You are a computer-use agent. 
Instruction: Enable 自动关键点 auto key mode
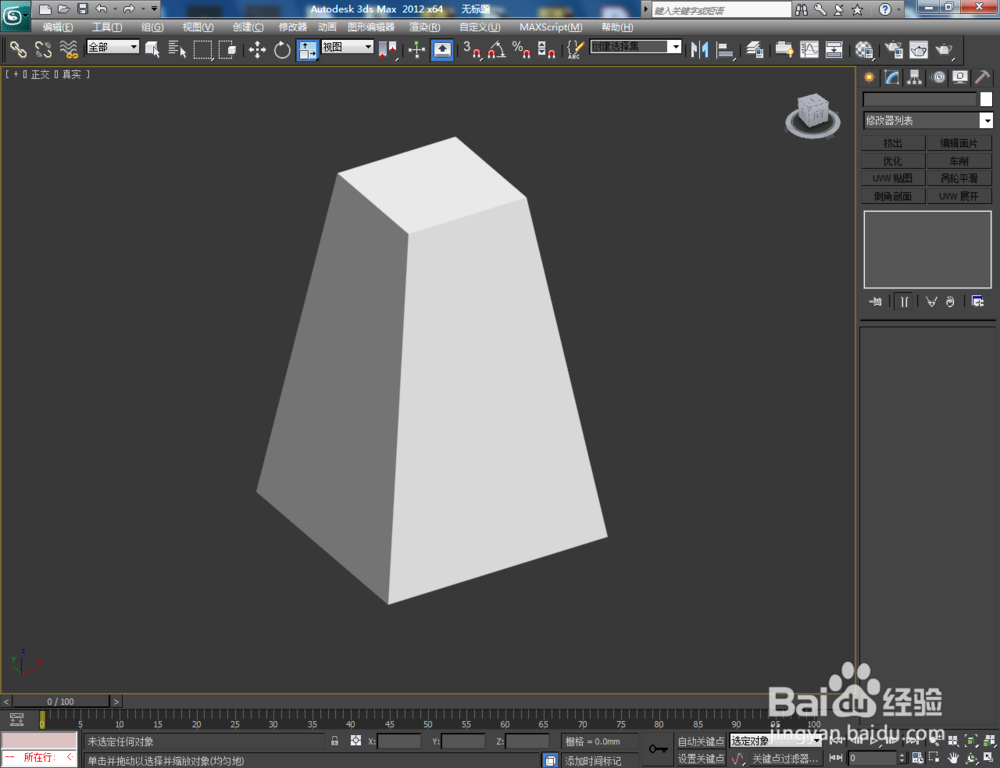point(702,740)
